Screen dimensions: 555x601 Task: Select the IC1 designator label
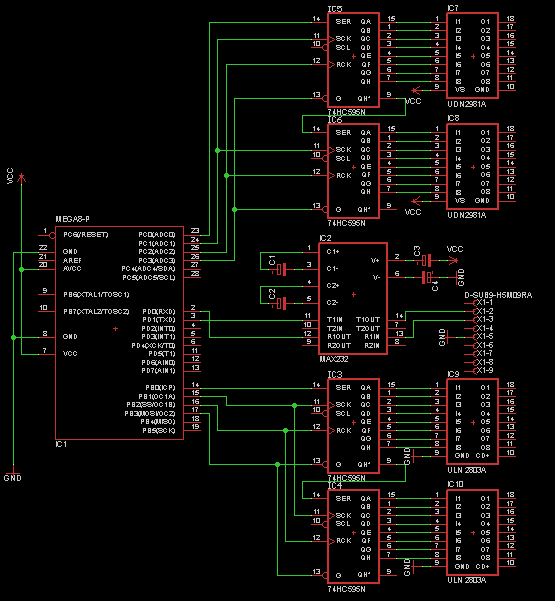click(61, 444)
